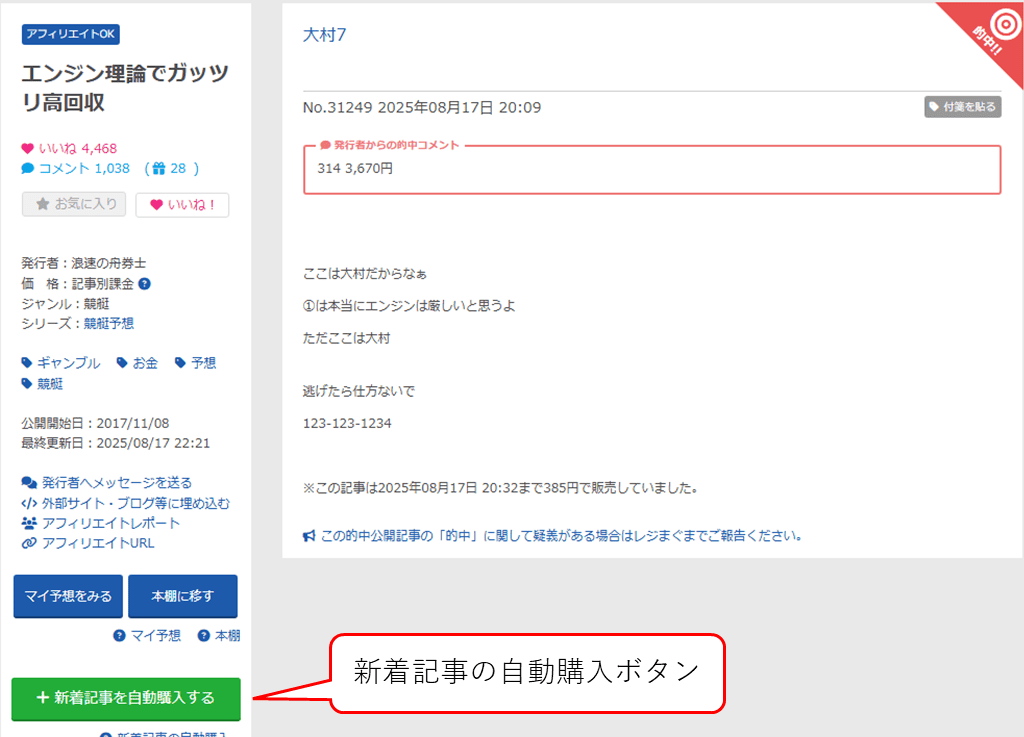
Task: Click the question mark icon beside マイ予想
Action: coord(119,636)
